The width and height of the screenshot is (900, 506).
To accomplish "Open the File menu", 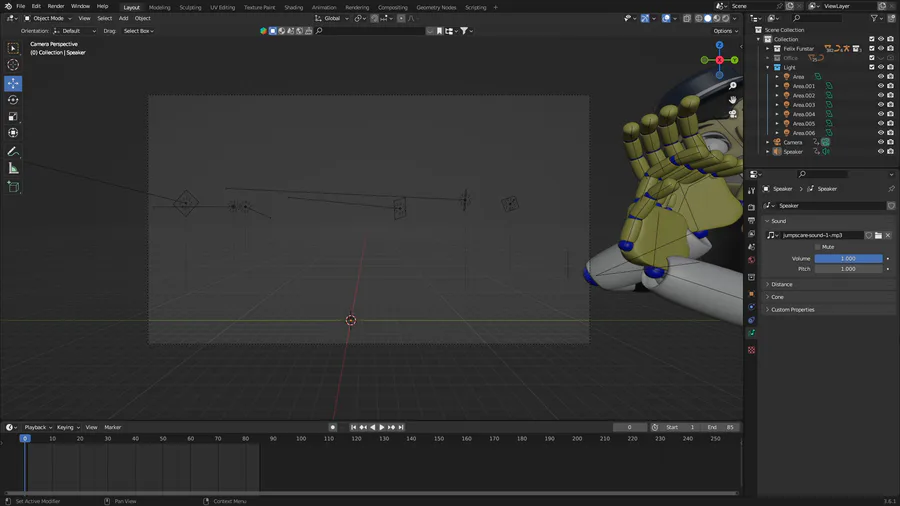I will [x=21, y=6].
